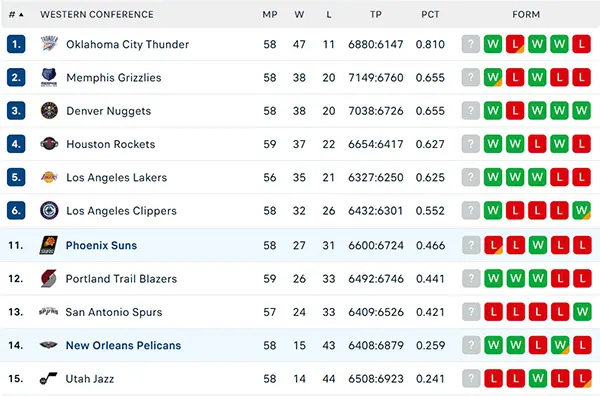600x396 pixels.
Task: Click the Memphis Grizzlies team logo
Action: (49, 77)
